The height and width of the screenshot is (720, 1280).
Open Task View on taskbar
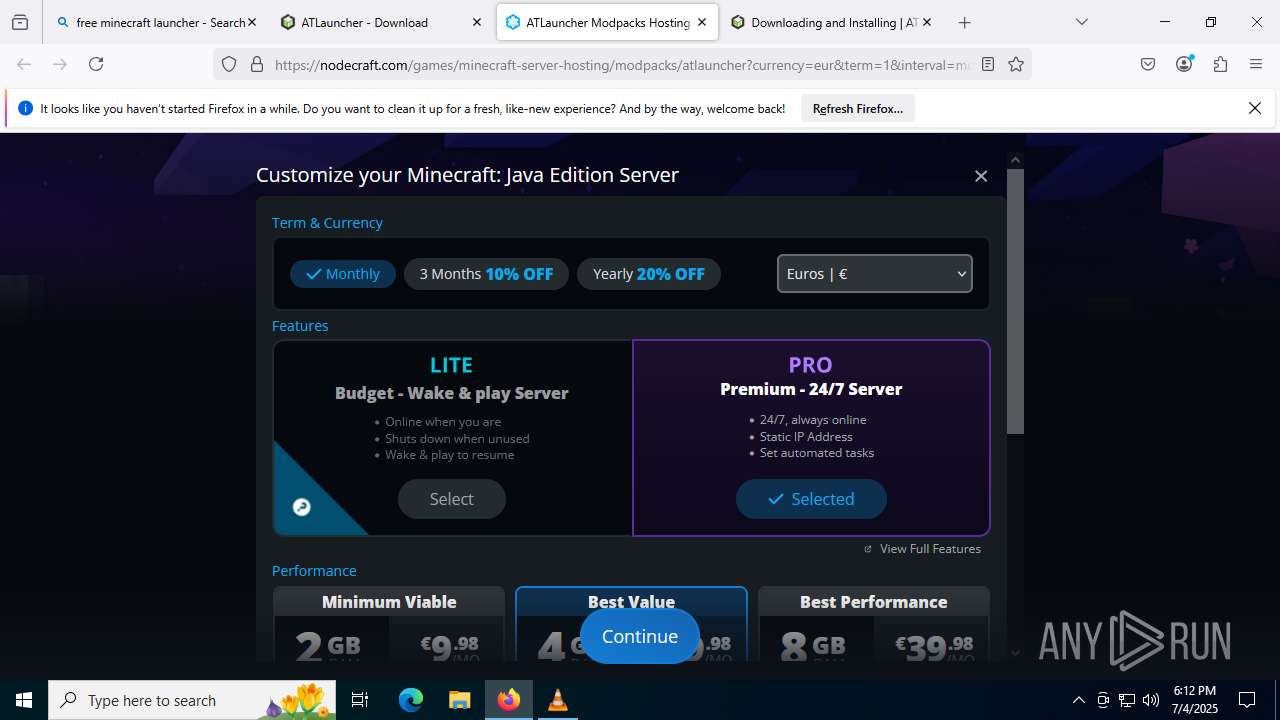click(360, 700)
